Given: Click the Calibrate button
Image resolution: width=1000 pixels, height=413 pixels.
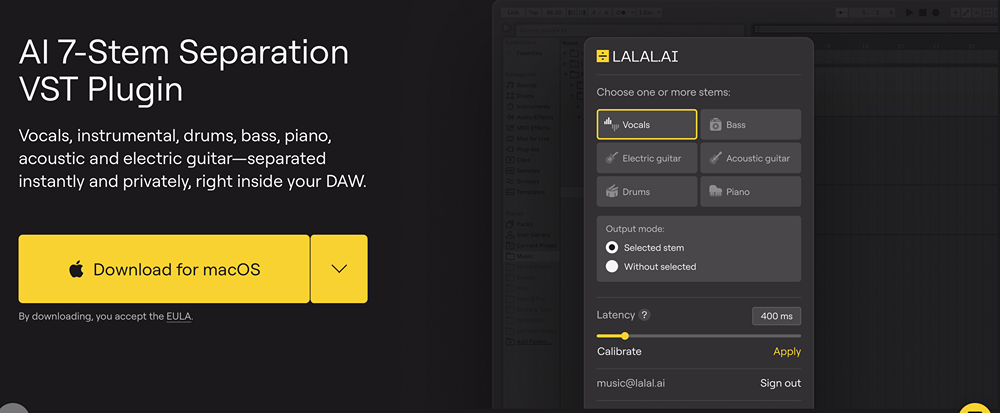Looking at the screenshot, I should pyautogui.click(x=619, y=352).
